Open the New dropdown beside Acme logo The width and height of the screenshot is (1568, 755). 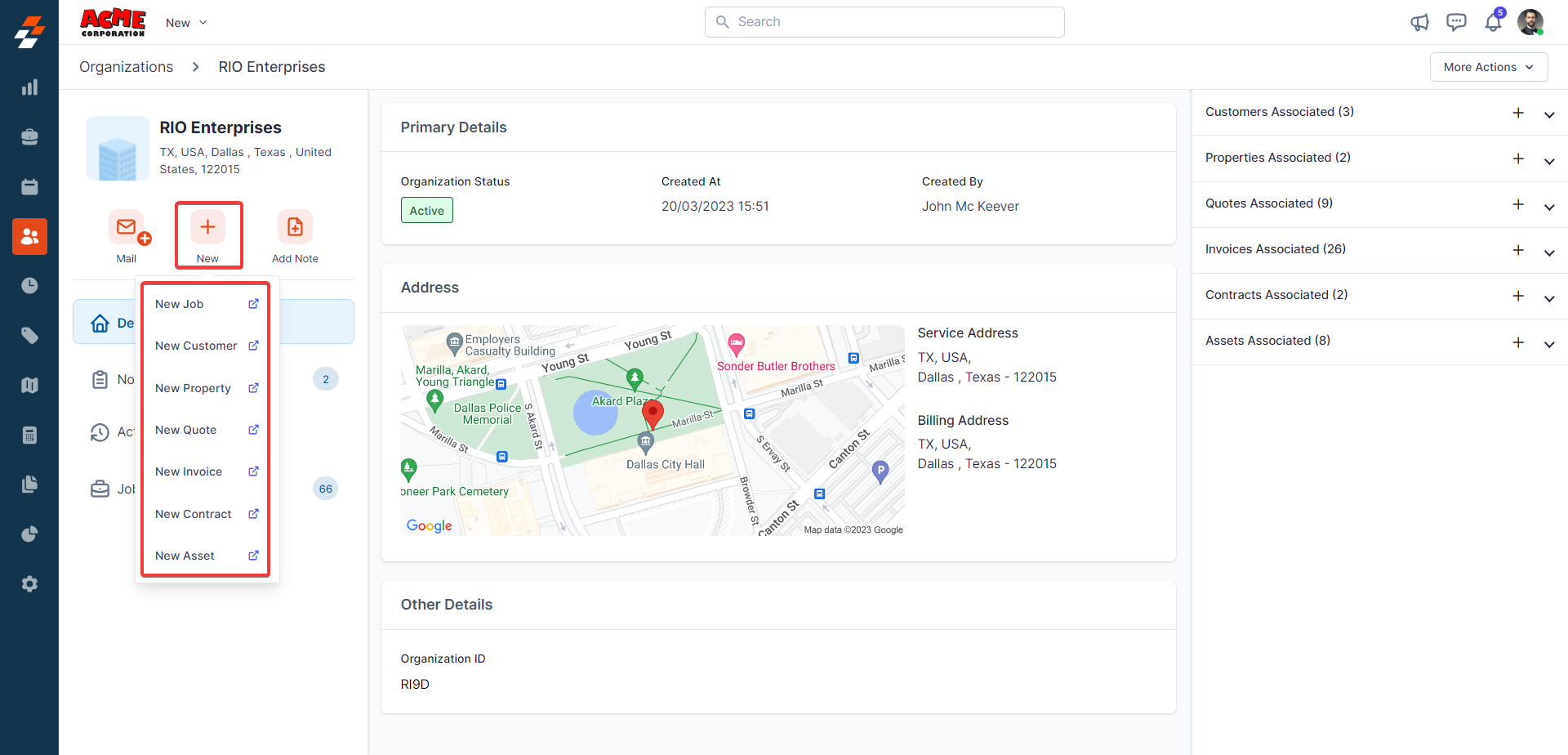tap(186, 23)
